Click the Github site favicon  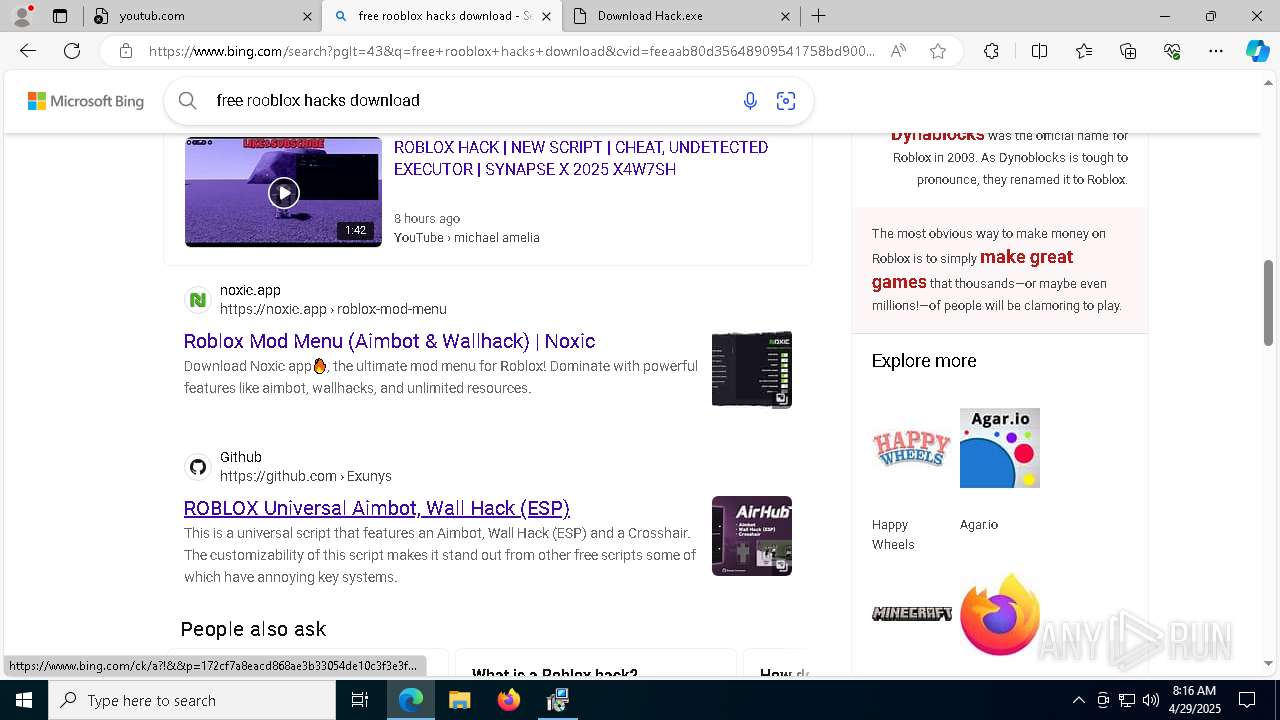pos(198,466)
